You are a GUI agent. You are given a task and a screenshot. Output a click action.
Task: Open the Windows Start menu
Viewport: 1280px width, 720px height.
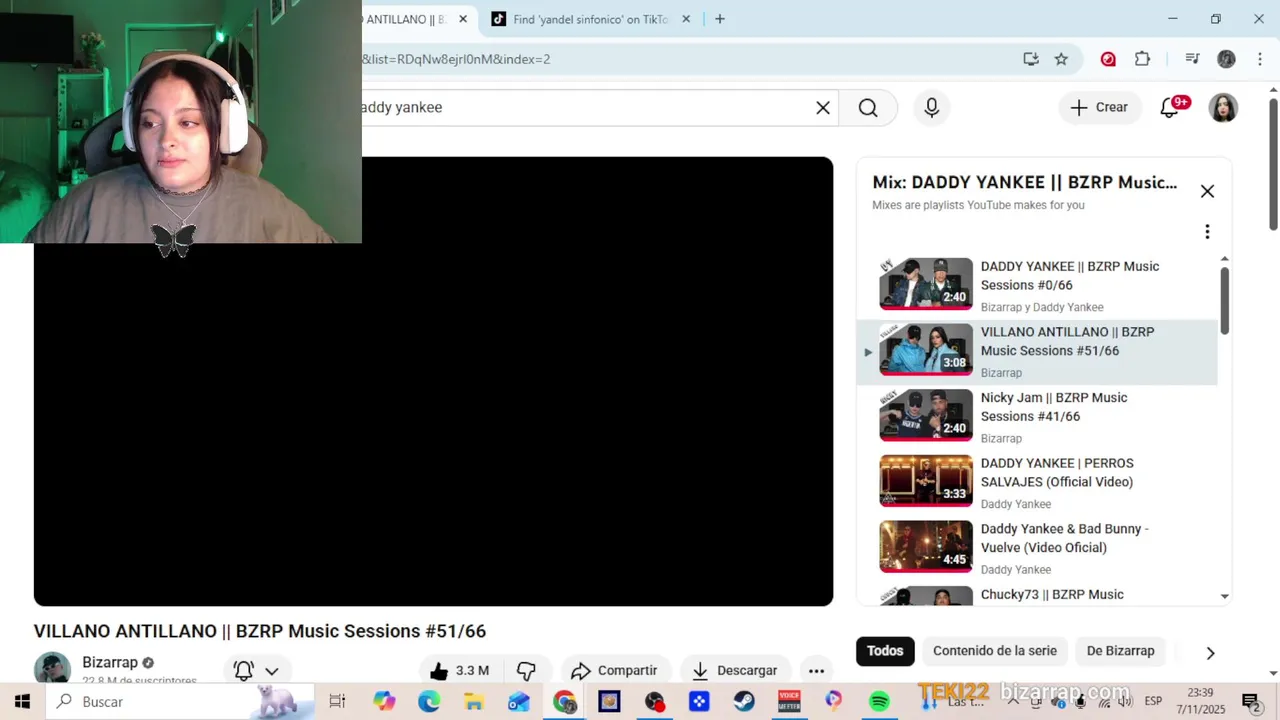(22, 702)
